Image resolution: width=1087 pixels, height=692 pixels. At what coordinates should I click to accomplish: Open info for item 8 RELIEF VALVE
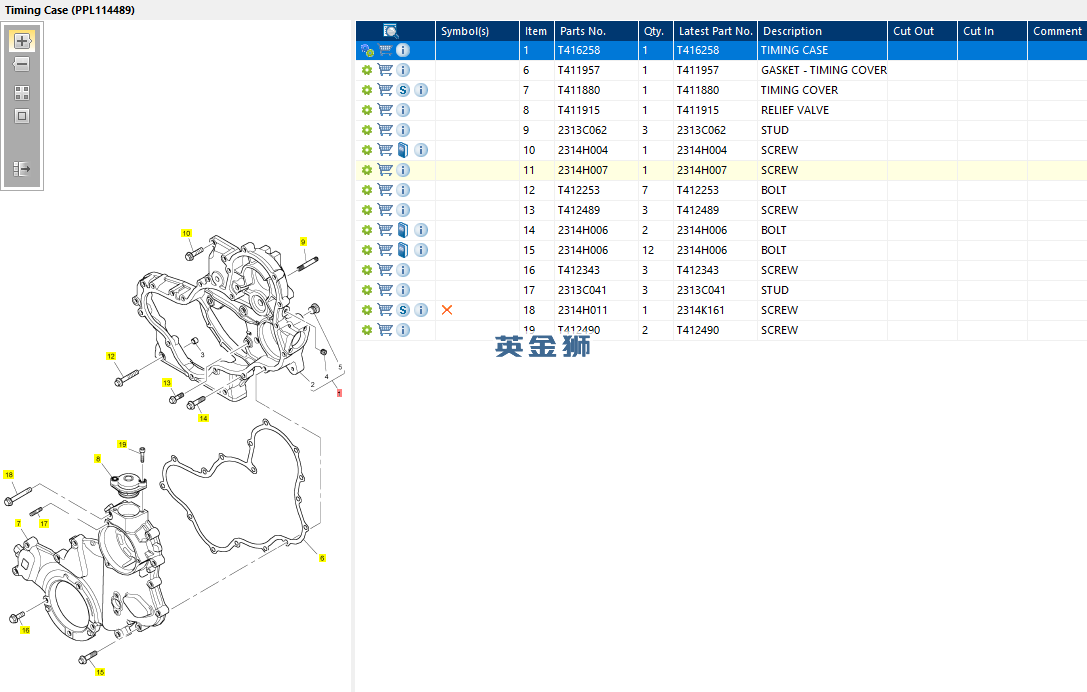[x=403, y=110]
